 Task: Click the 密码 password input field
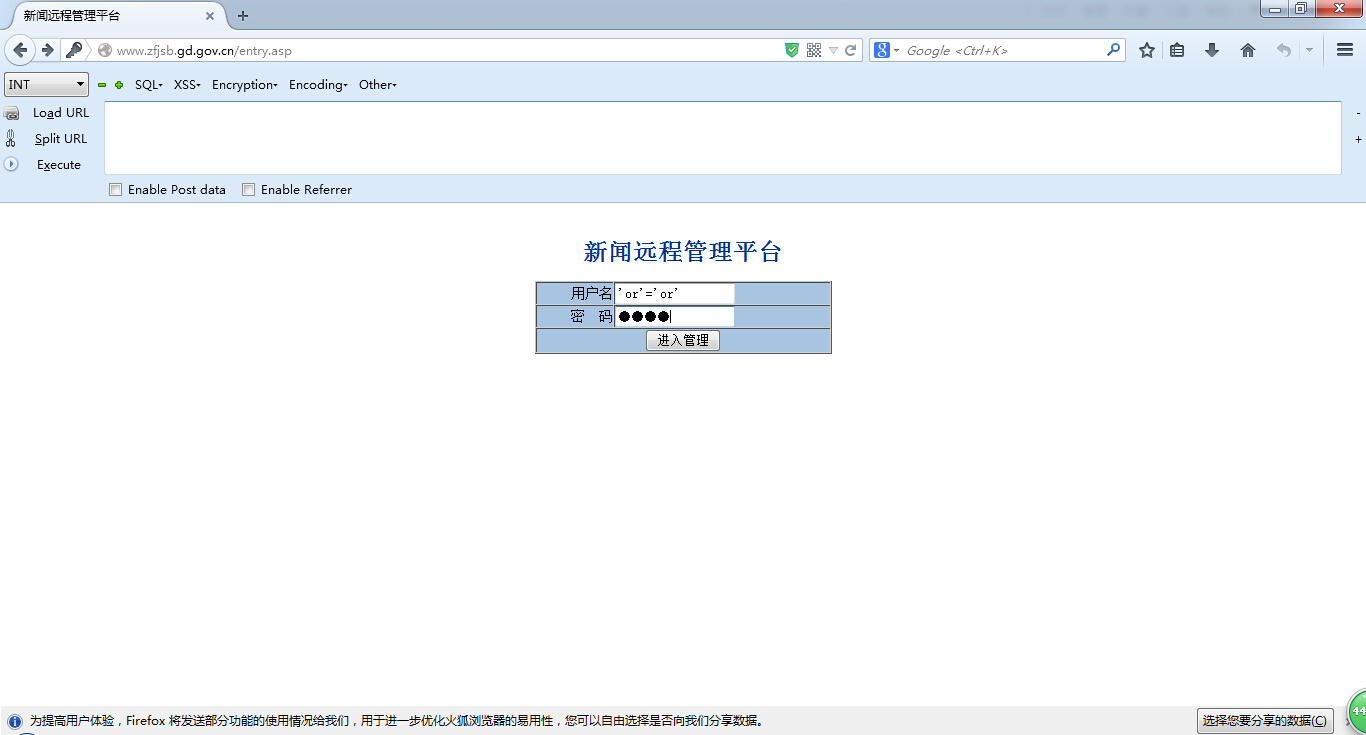(675, 317)
